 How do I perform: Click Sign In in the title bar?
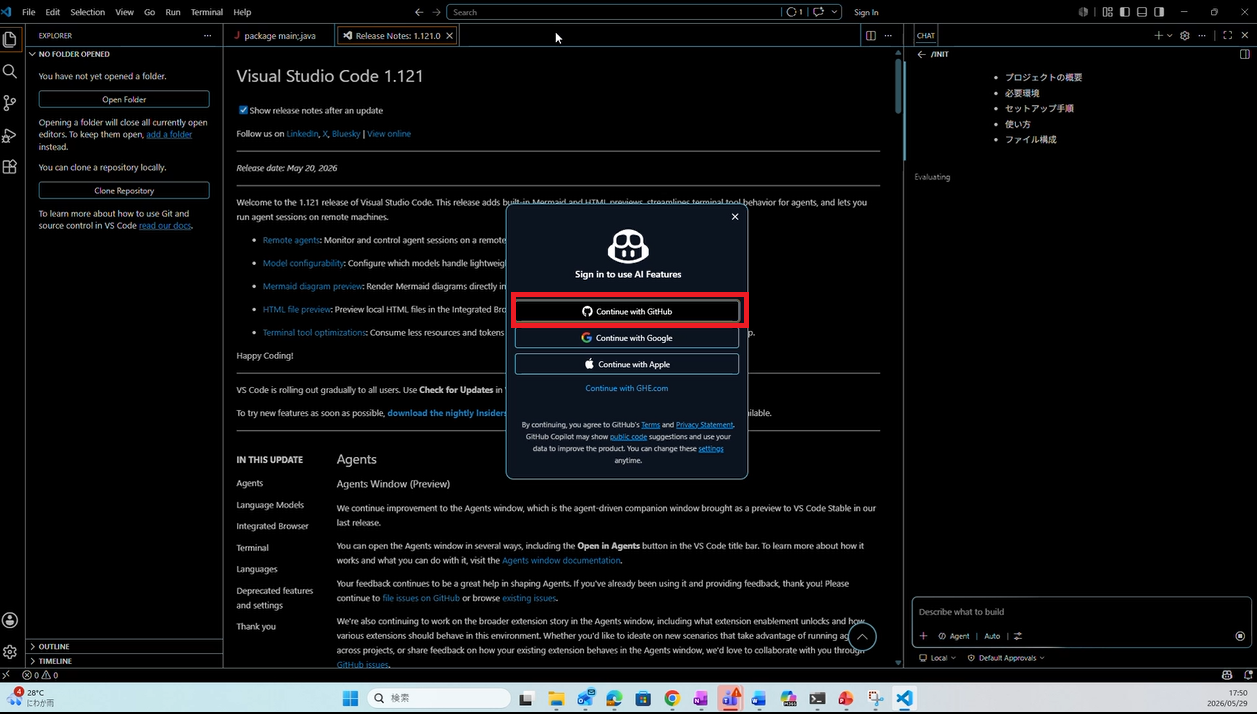click(x=866, y=12)
